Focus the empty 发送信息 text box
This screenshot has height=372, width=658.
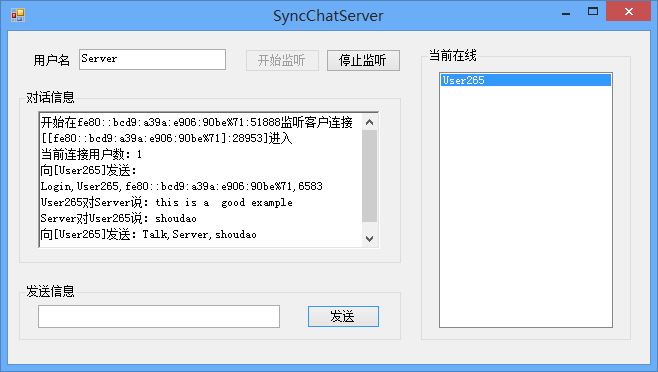point(159,316)
